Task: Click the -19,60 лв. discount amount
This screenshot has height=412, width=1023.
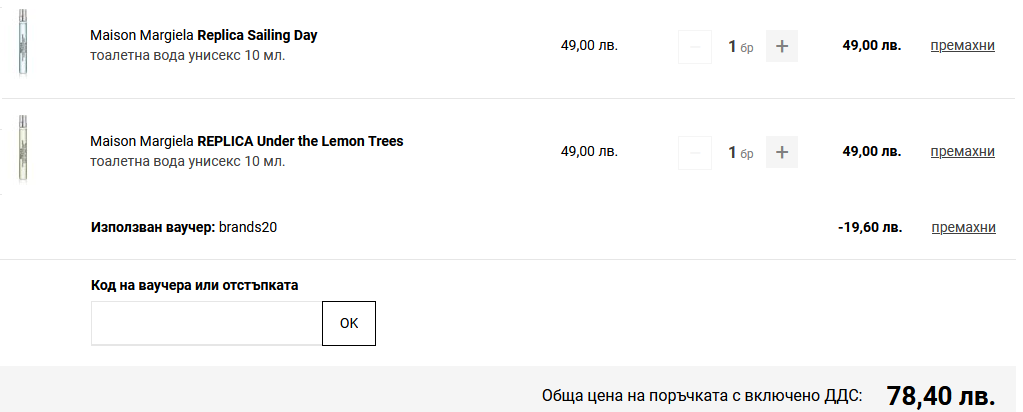Action: (x=869, y=227)
